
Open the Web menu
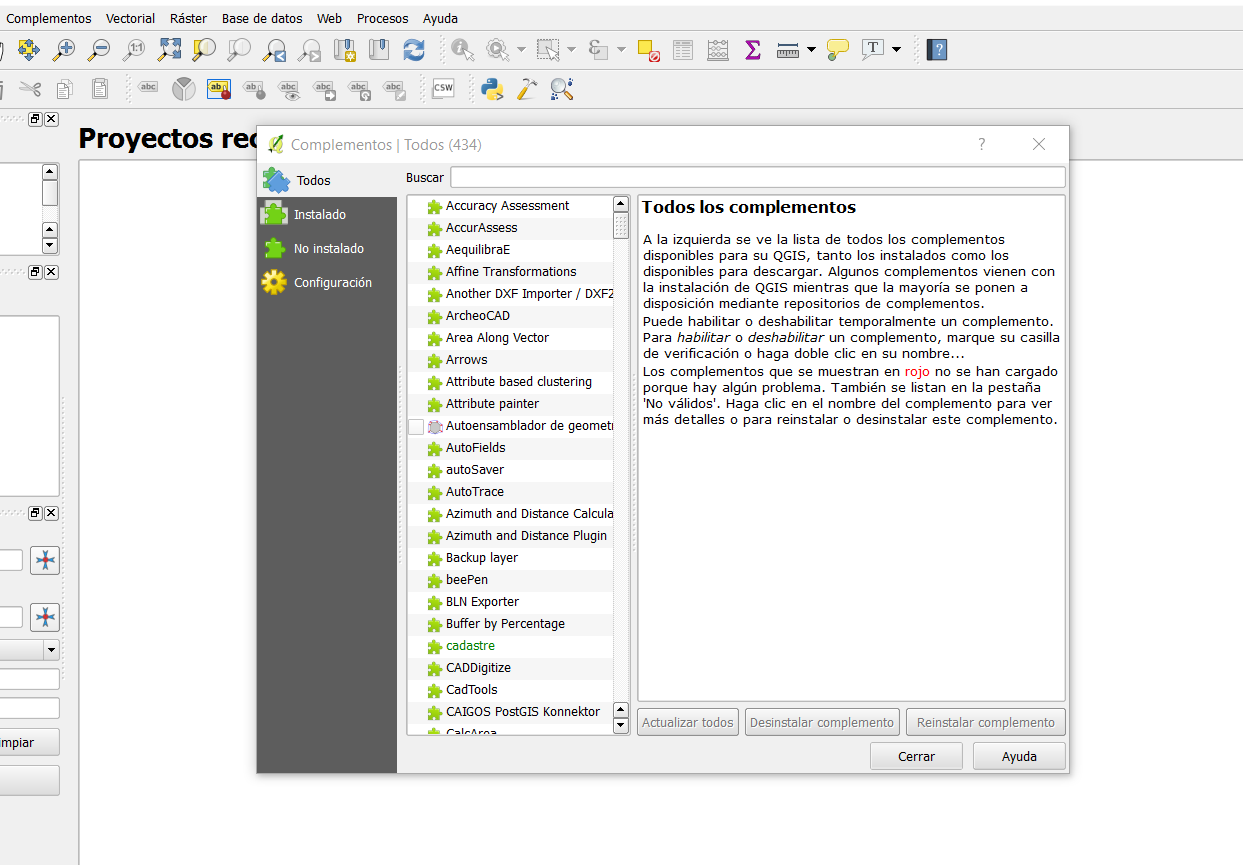(330, 18)
